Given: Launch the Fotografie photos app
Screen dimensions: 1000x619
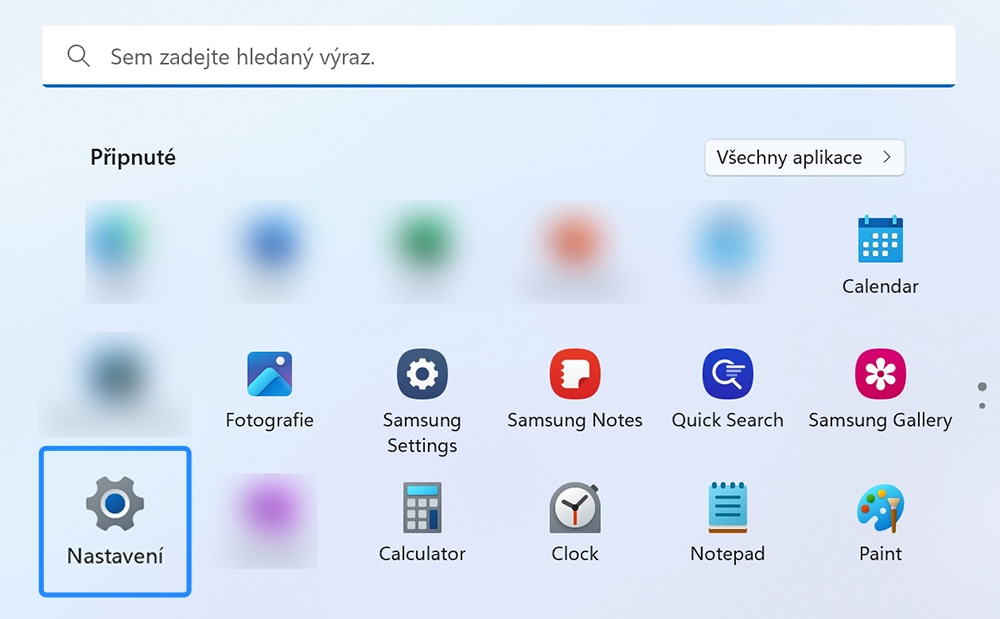Looking at the screenshot, I should 269,374.
